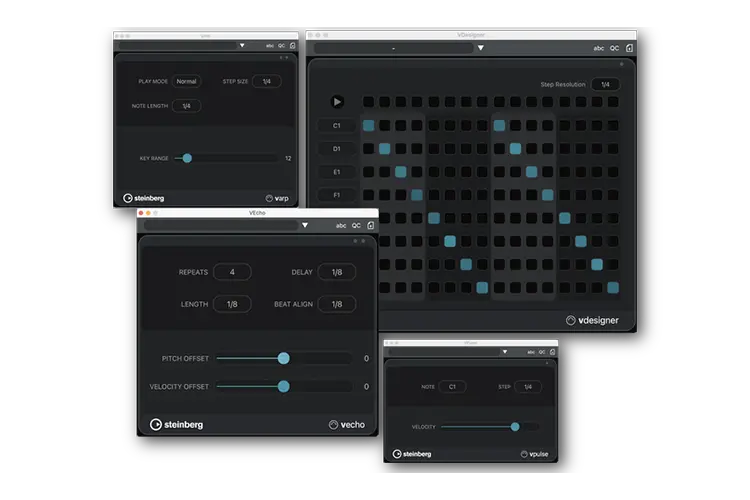Toggle the twelfth step in F1 row
The height and width of the screenshot is (500, 750).
tap(548, 195)
